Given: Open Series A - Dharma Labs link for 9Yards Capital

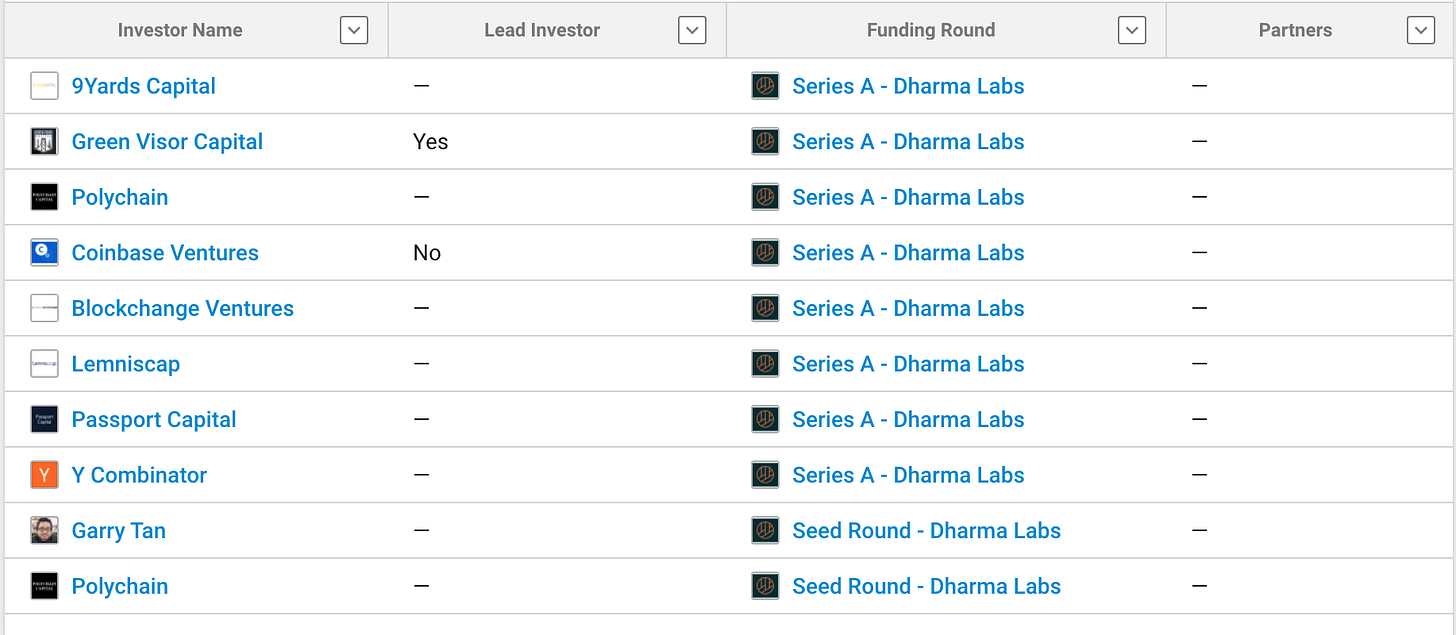Looking at the screenshot, I should pos(908,86).
